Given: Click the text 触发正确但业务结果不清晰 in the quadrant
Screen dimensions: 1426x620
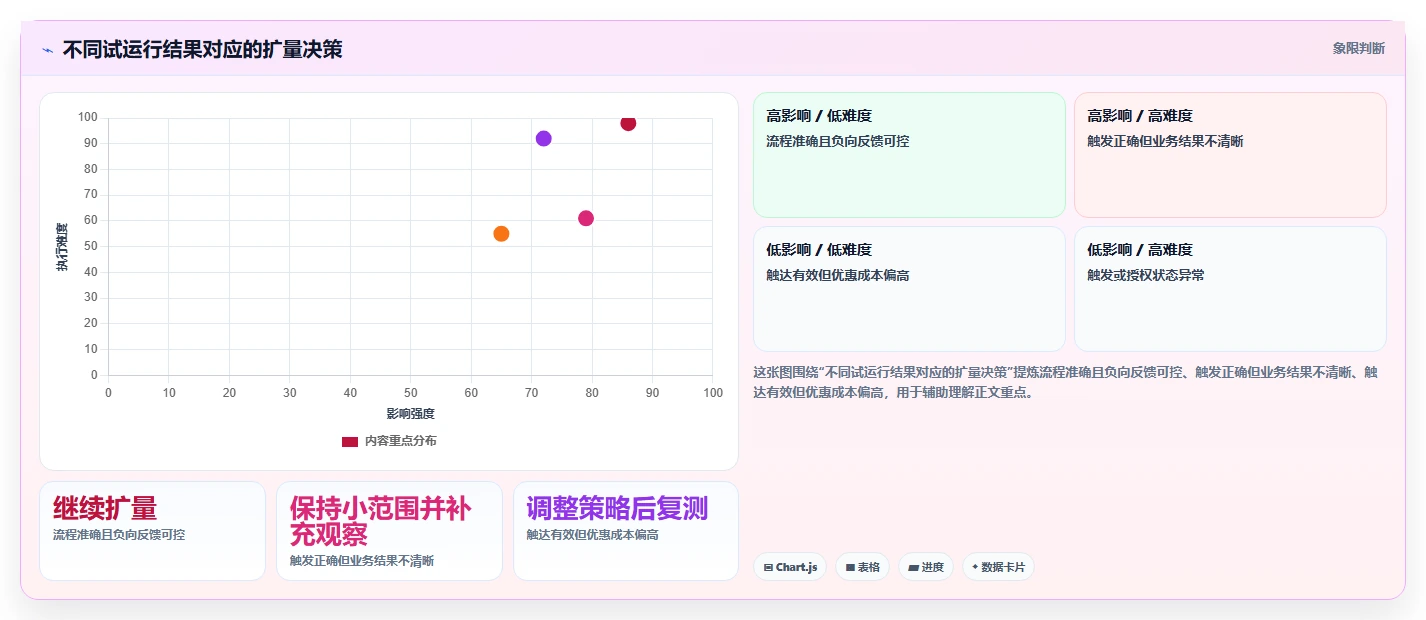Looking at the screenshot, I should click(1165, 141).
